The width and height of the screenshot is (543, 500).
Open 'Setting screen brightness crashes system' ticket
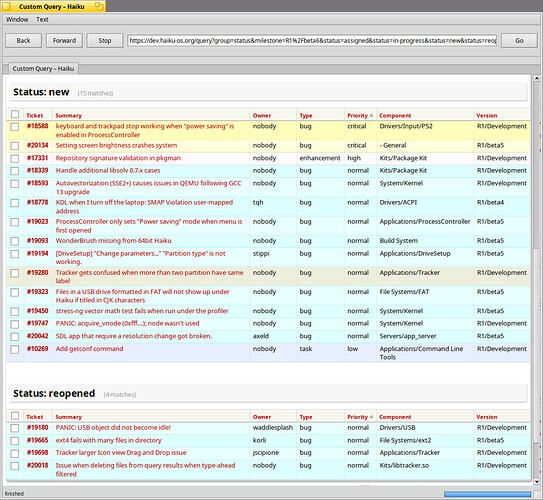116,145
